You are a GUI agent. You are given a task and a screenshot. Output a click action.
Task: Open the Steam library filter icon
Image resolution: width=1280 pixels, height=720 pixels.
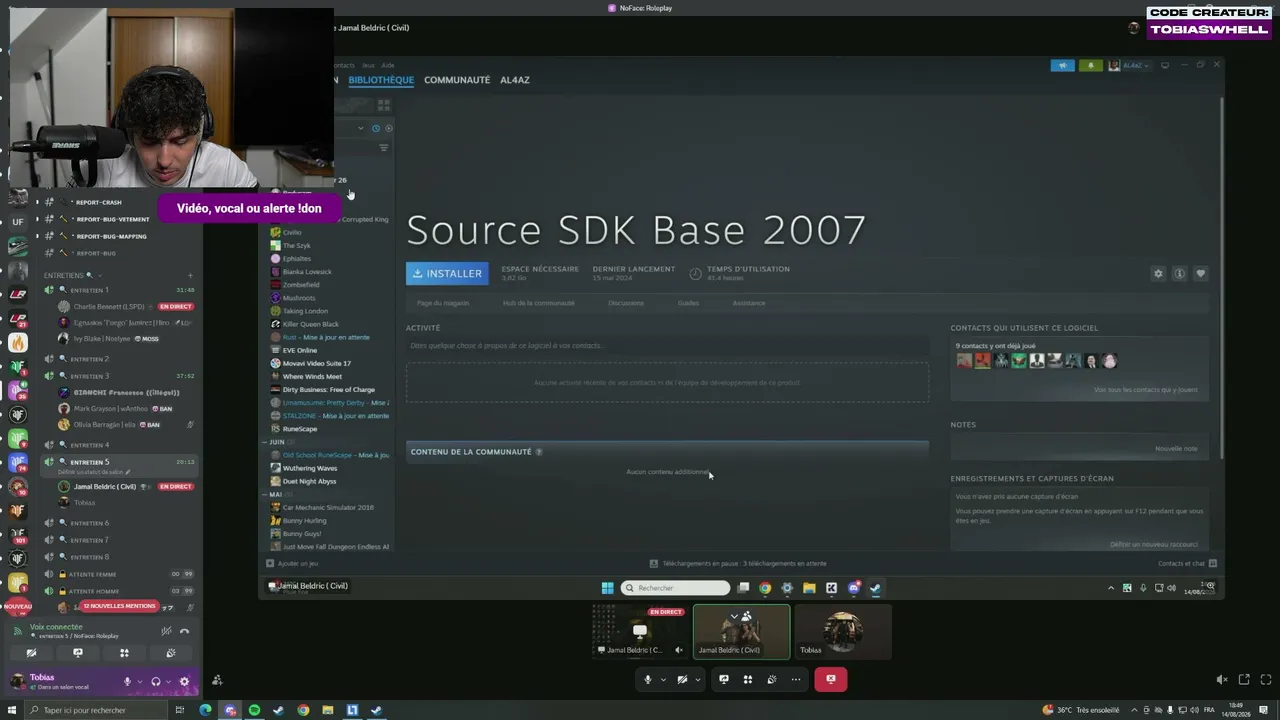coord(383,148)
